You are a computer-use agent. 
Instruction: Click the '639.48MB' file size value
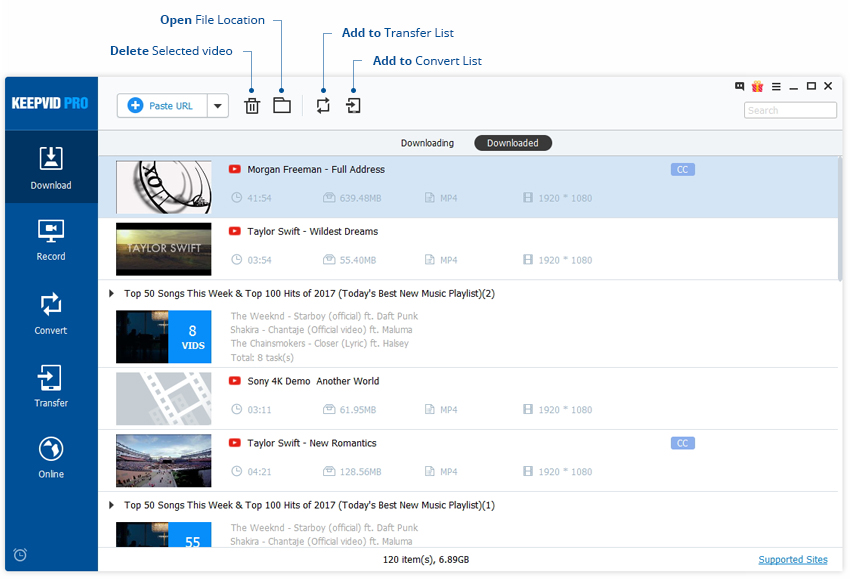click(360, 198)
